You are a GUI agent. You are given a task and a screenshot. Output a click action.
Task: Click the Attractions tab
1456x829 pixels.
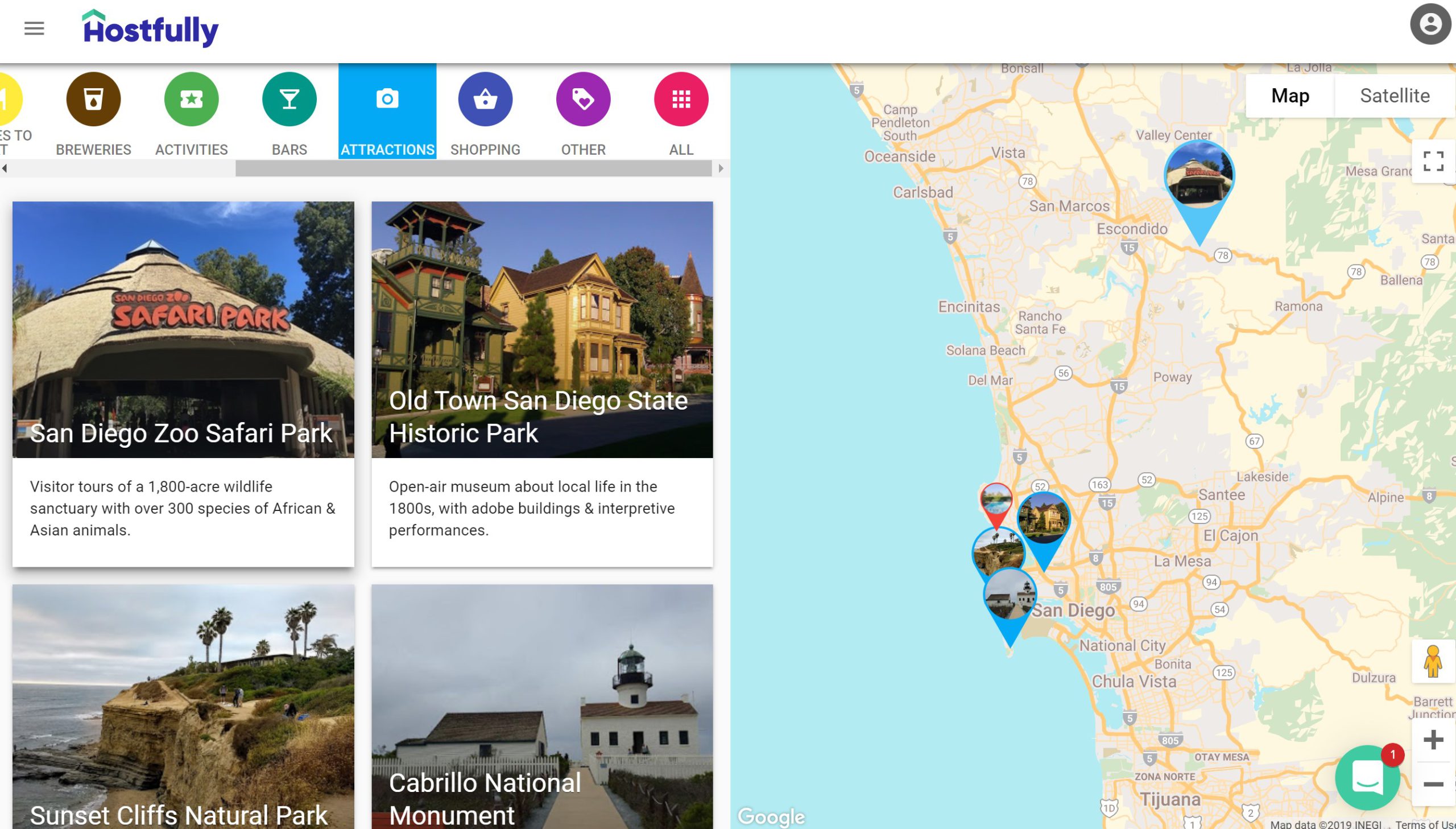click(x=387, y=112)
